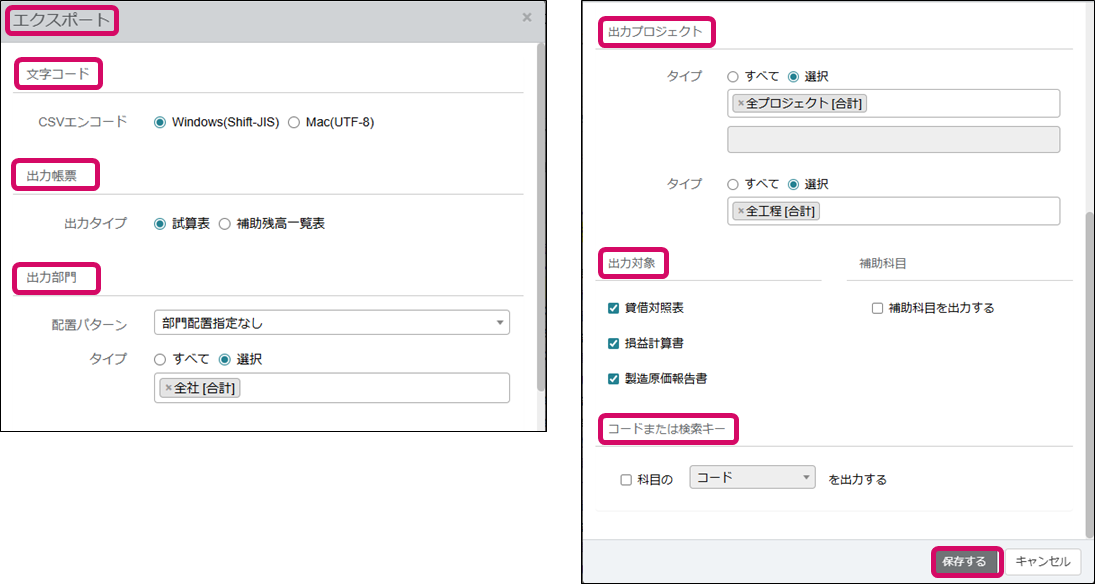The width and height of the screenshot is (1095, 584).
Task: Choose Mac(UTF-8) encoding option
Action: pos(294,122)
